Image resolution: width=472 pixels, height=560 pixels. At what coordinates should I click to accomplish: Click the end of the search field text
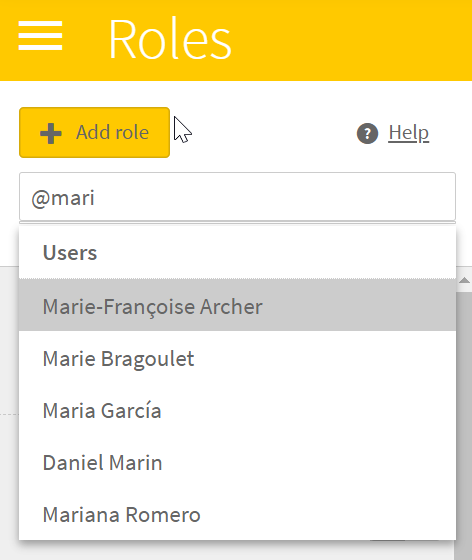pyautogui.click(x=96, y=198)
